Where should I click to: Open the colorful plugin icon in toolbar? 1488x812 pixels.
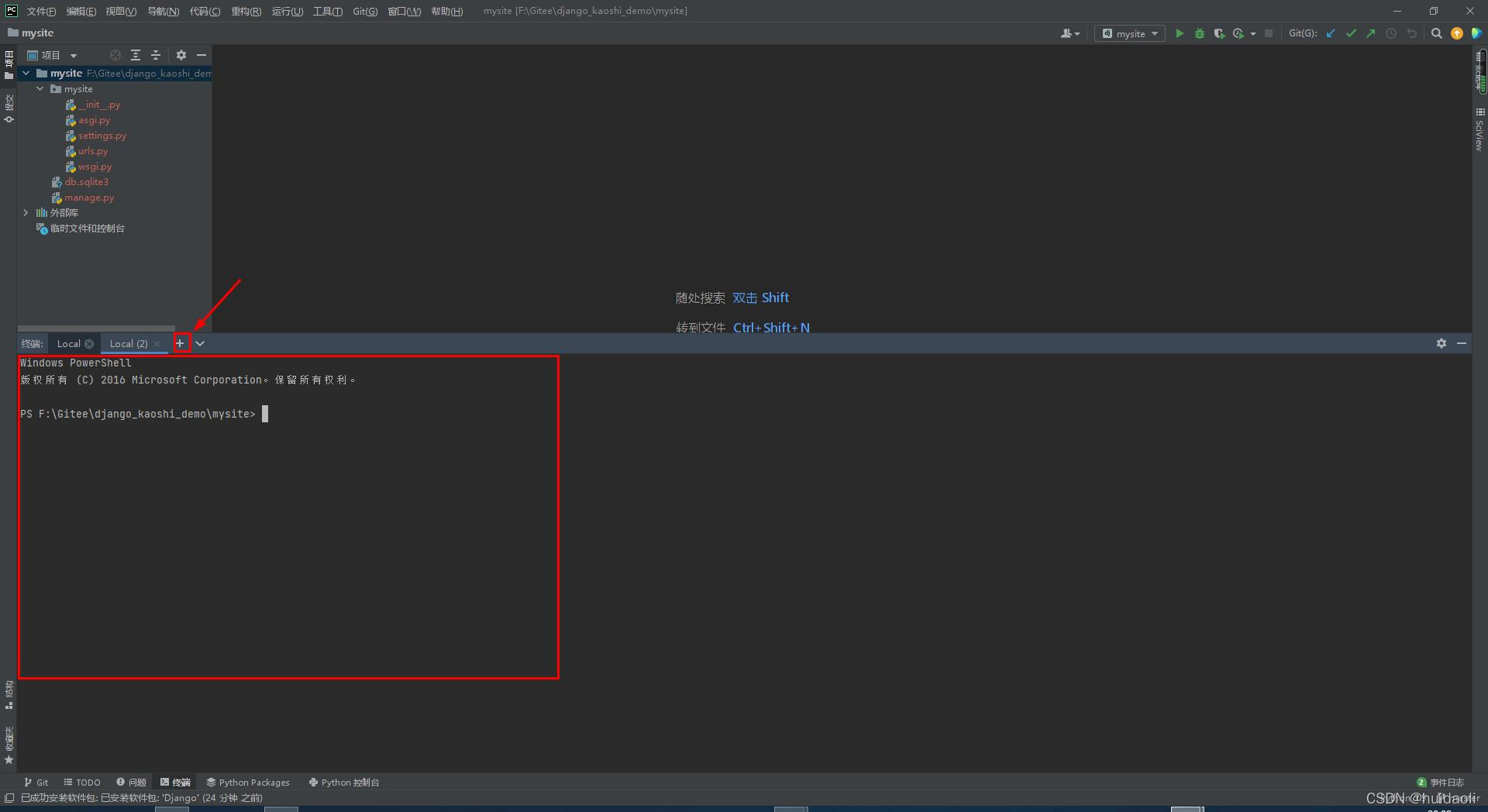(x=1476, y=33)
